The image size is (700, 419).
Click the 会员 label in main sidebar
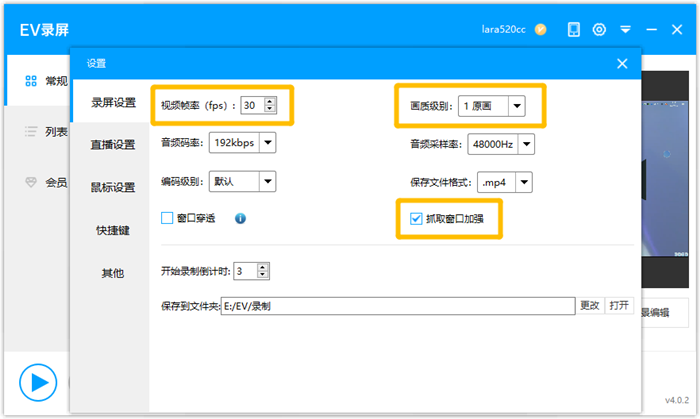pos(56,183)
